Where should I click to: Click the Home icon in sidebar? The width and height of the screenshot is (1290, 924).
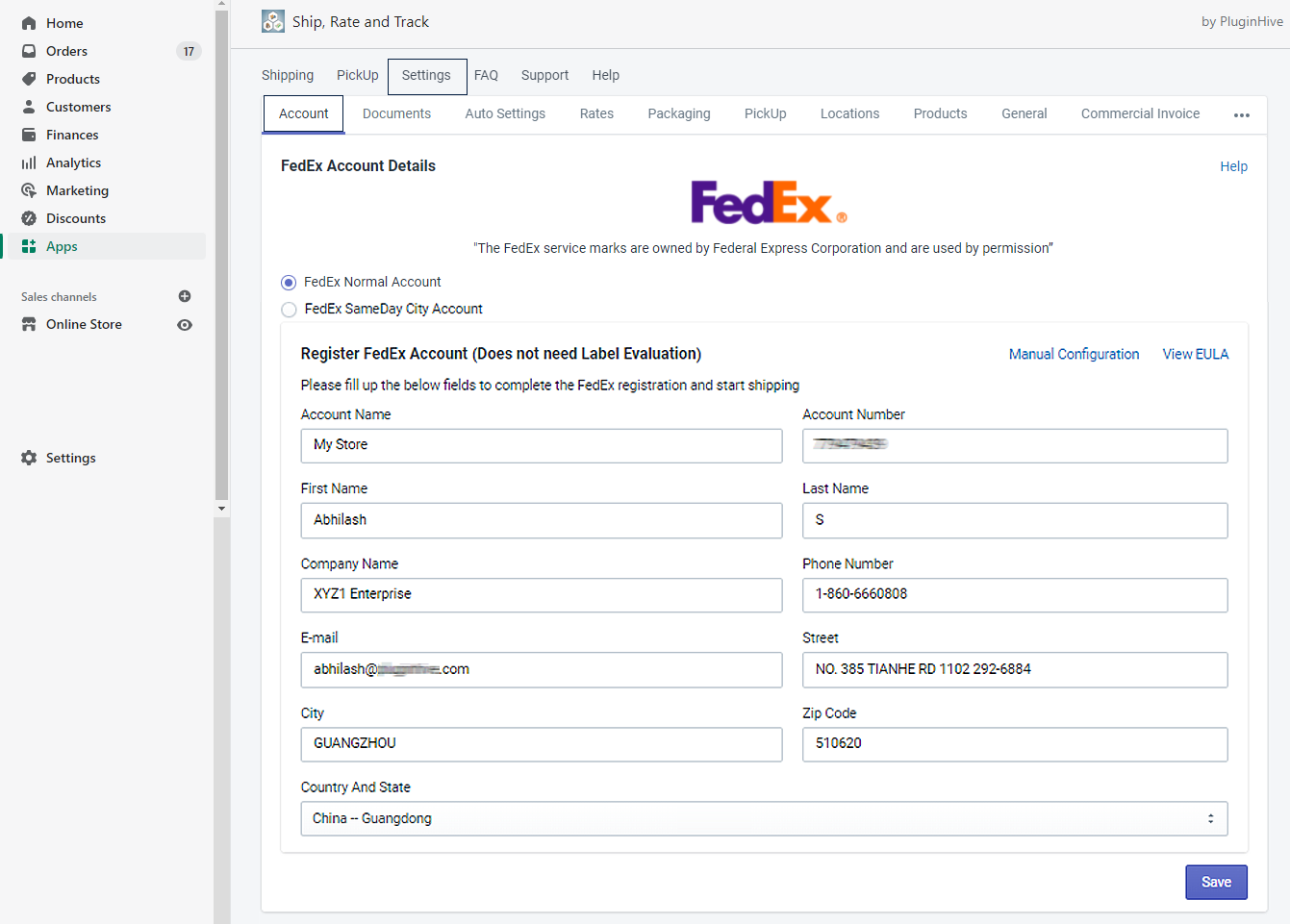[29, 23]
